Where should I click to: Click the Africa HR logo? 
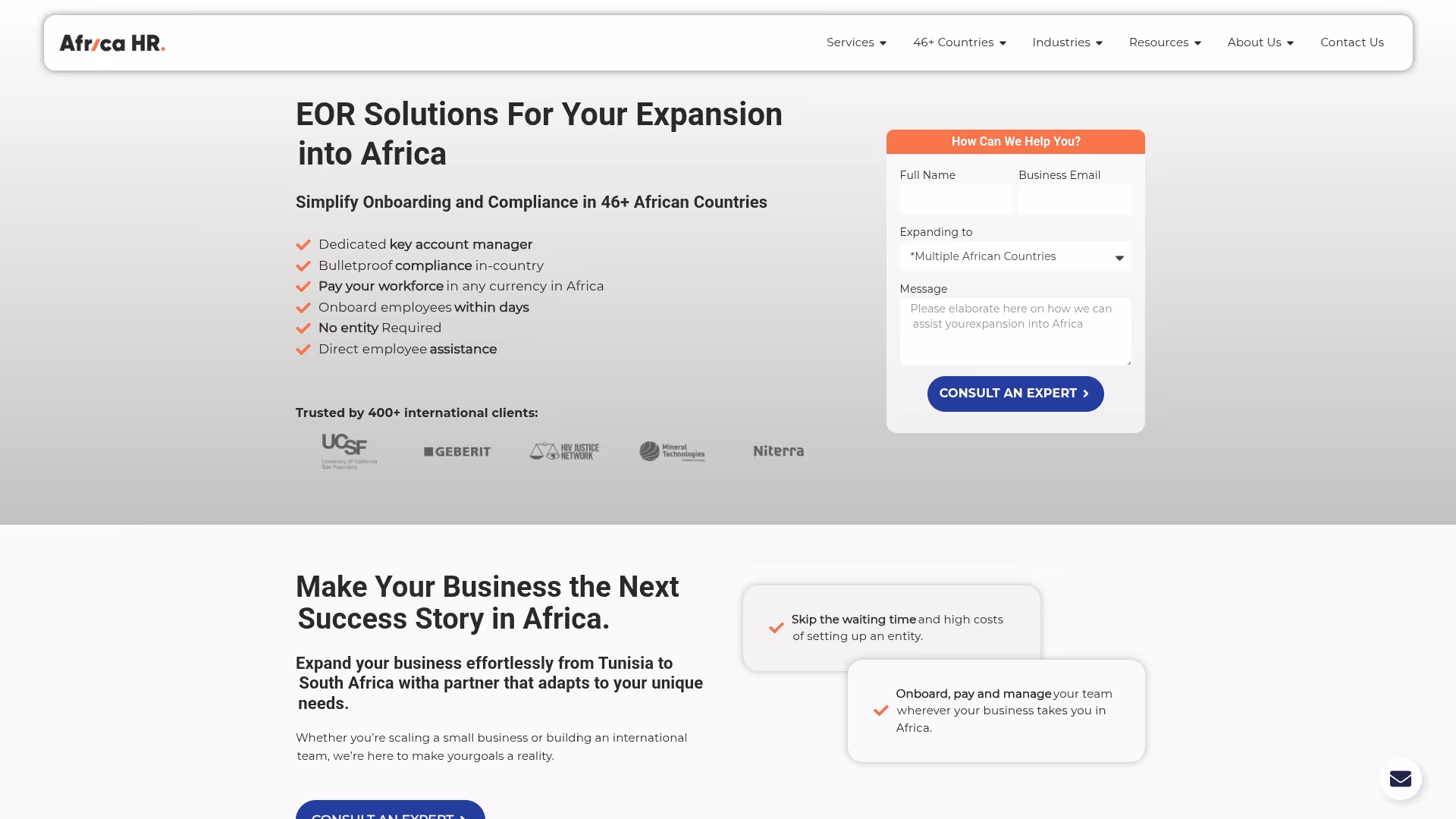pos(111,42)
